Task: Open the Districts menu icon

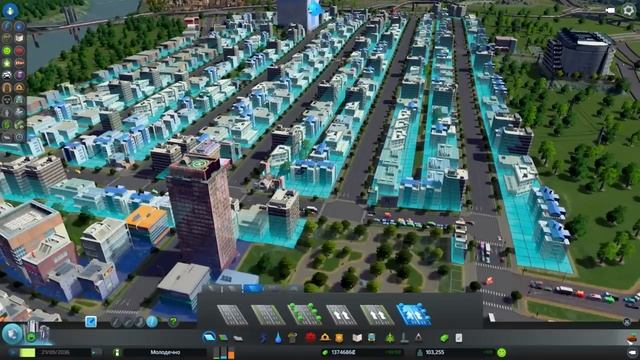Action: pyautogui.click(x=238, y=338)
